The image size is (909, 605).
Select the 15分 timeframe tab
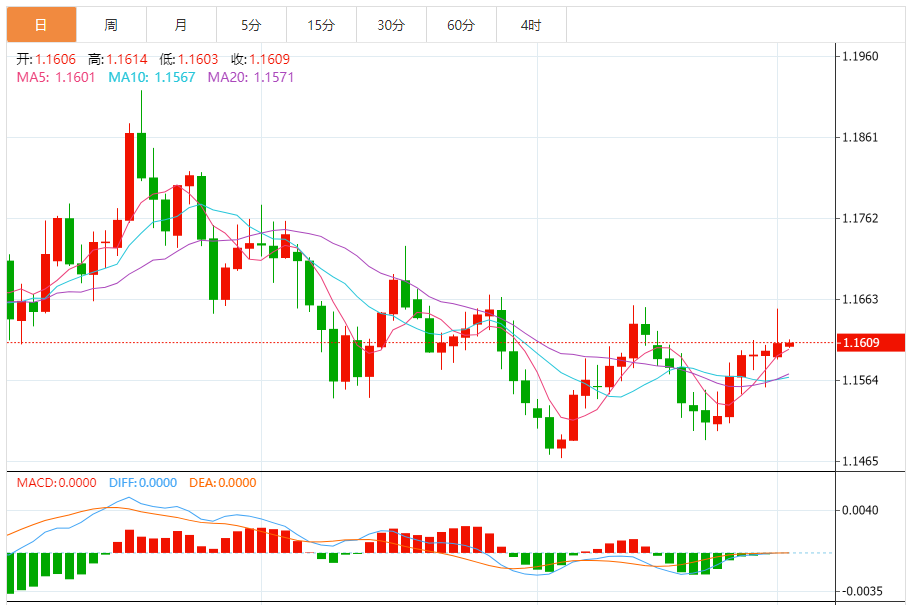pyautogui.click(x=320, y=25)
